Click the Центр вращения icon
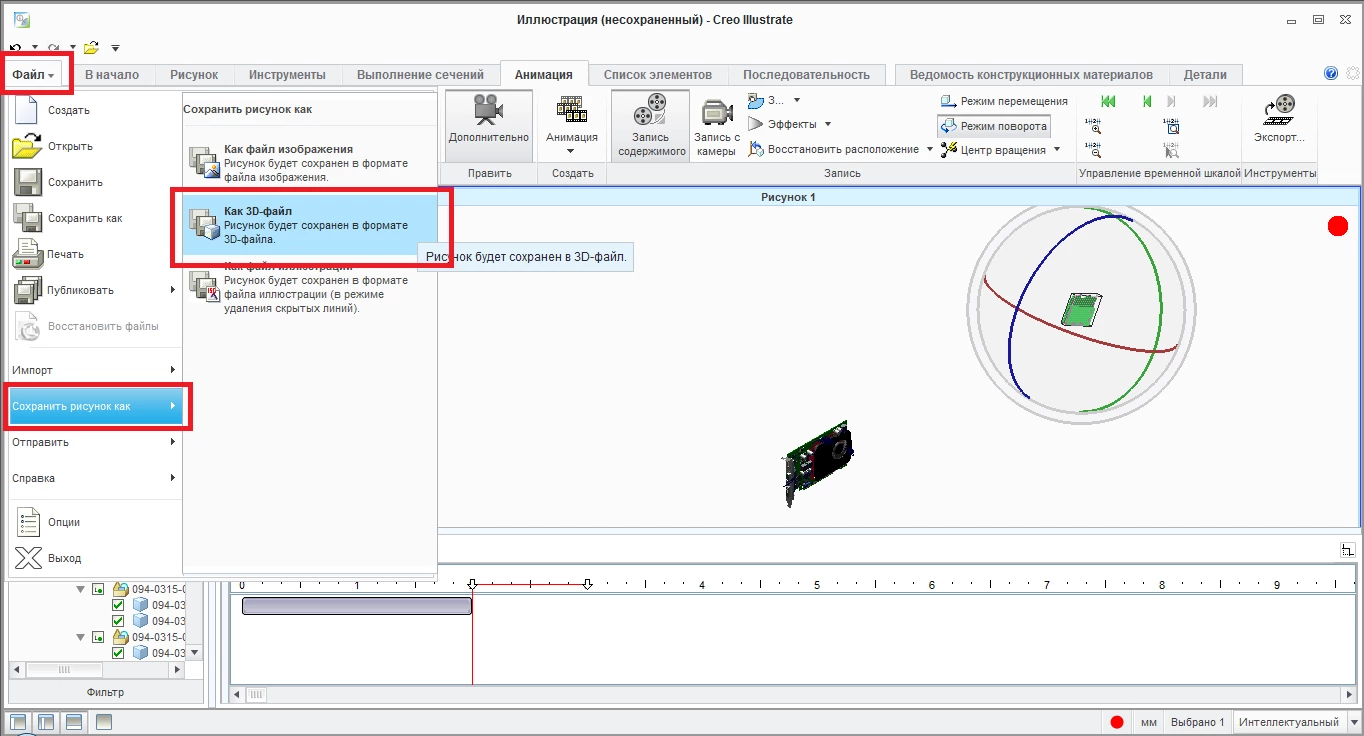This screenshot has width=1364, height=736. 949,149
